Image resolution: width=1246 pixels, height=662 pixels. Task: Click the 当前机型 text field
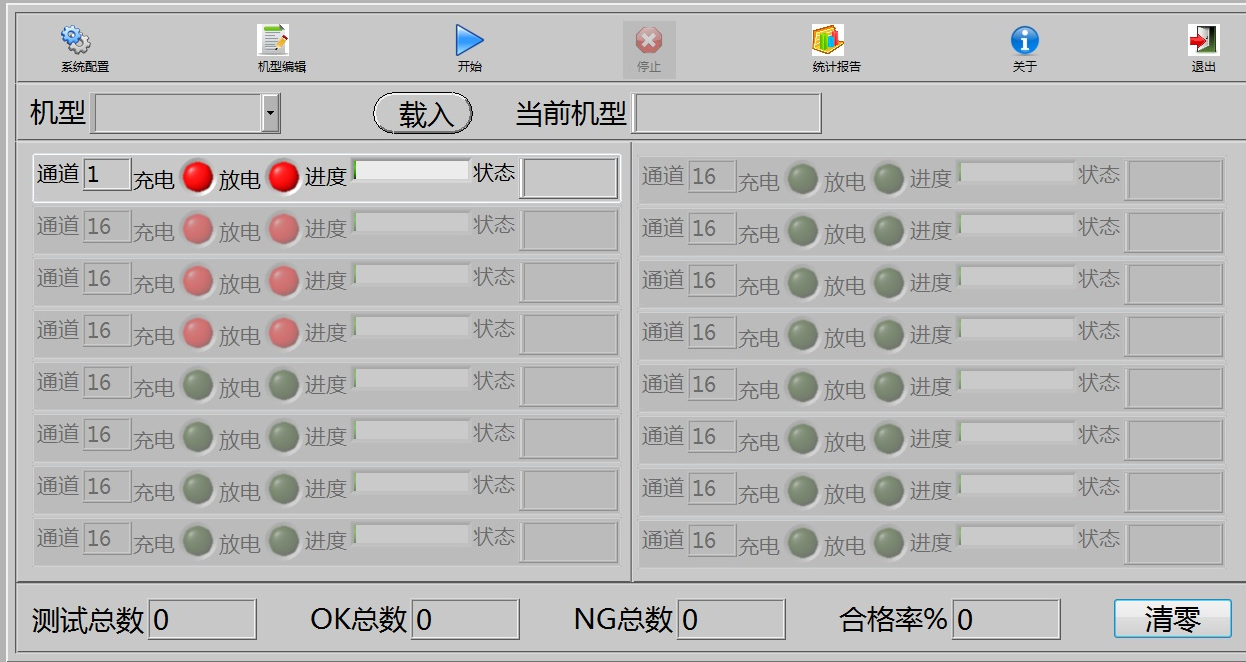pos(727,114)
